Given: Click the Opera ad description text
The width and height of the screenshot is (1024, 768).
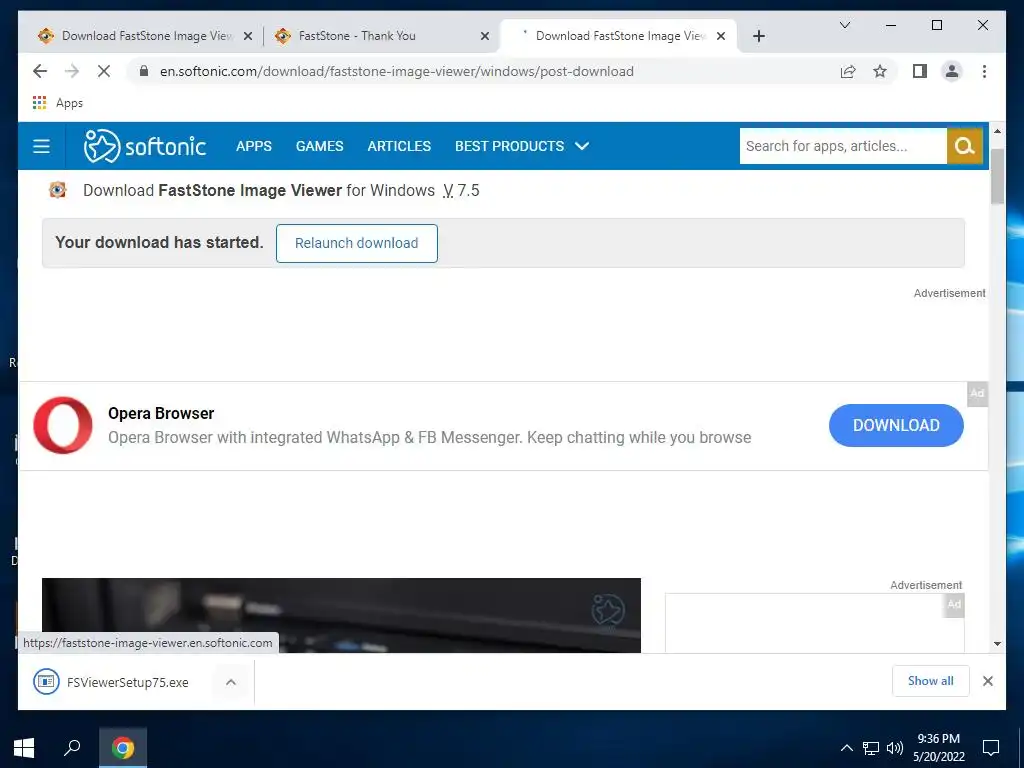Looking at the screenshot, I should (x=429, y=437).
